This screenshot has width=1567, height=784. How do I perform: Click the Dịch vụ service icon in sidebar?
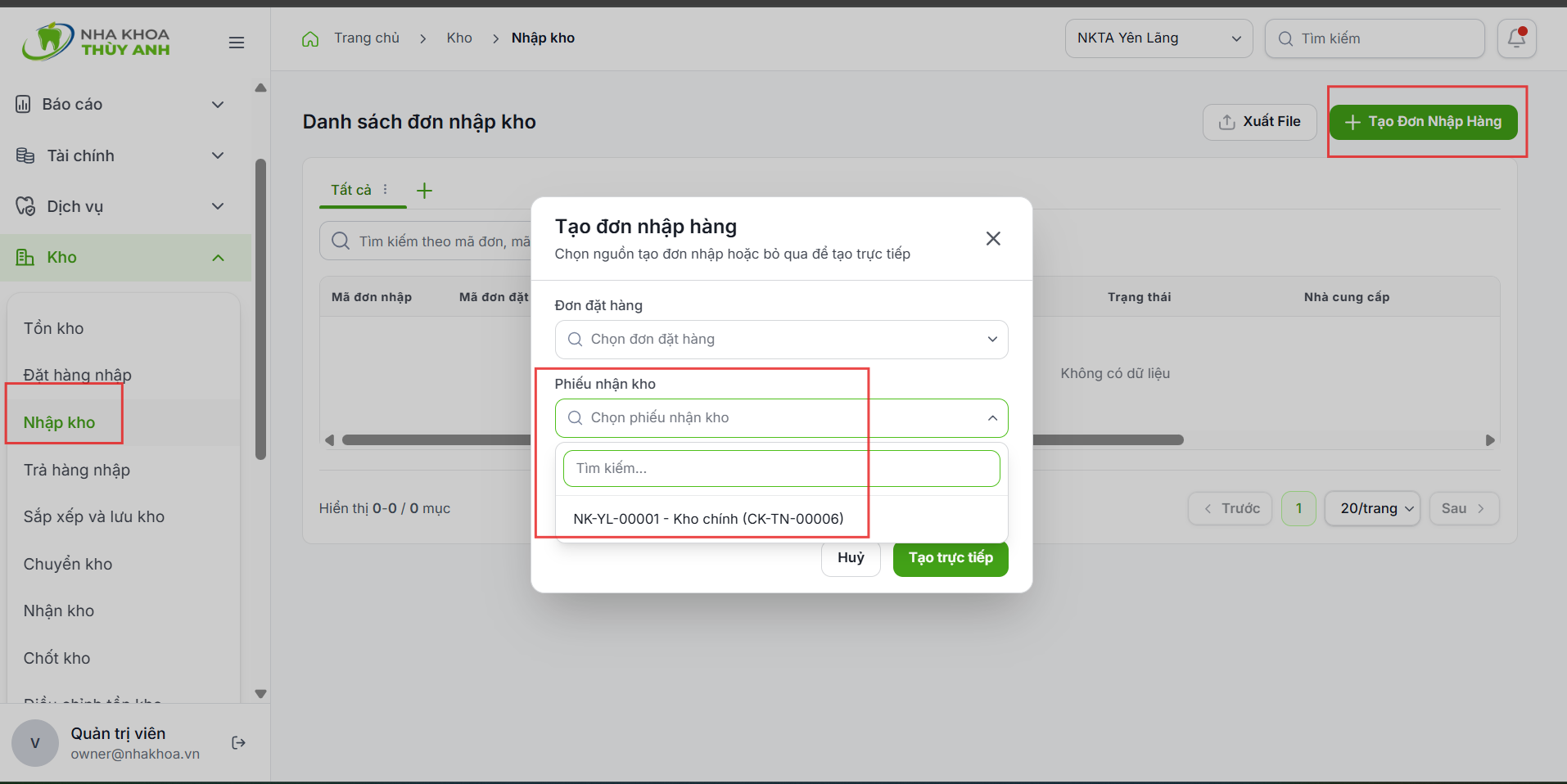pyautogui.click(x=25, y=206)
